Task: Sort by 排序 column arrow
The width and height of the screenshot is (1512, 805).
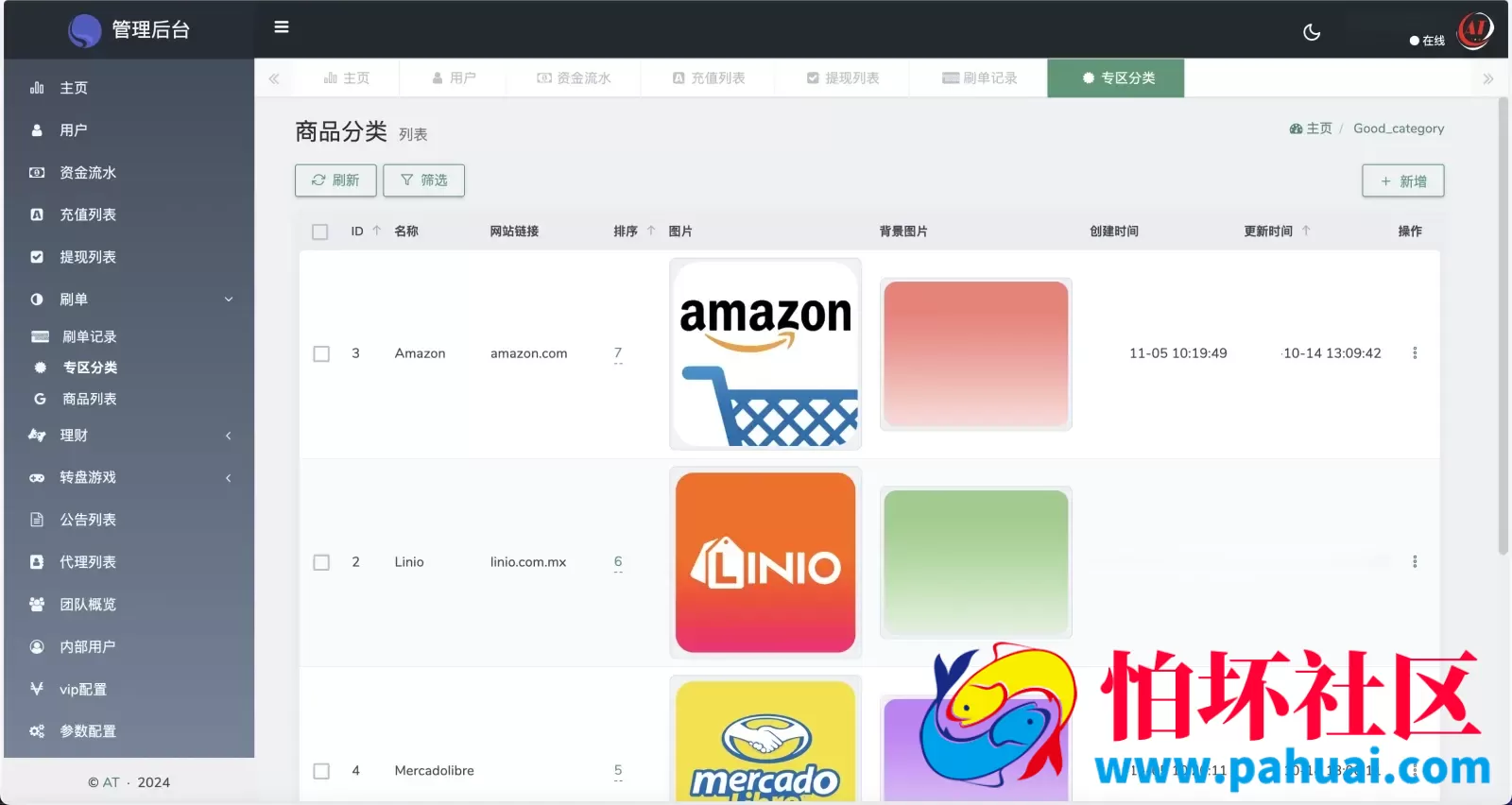Action: (x=651, y=231)
